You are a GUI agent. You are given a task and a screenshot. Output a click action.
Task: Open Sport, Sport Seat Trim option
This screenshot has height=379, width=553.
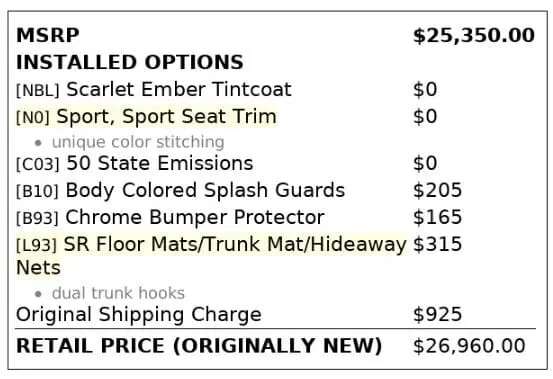pos(166,117)
